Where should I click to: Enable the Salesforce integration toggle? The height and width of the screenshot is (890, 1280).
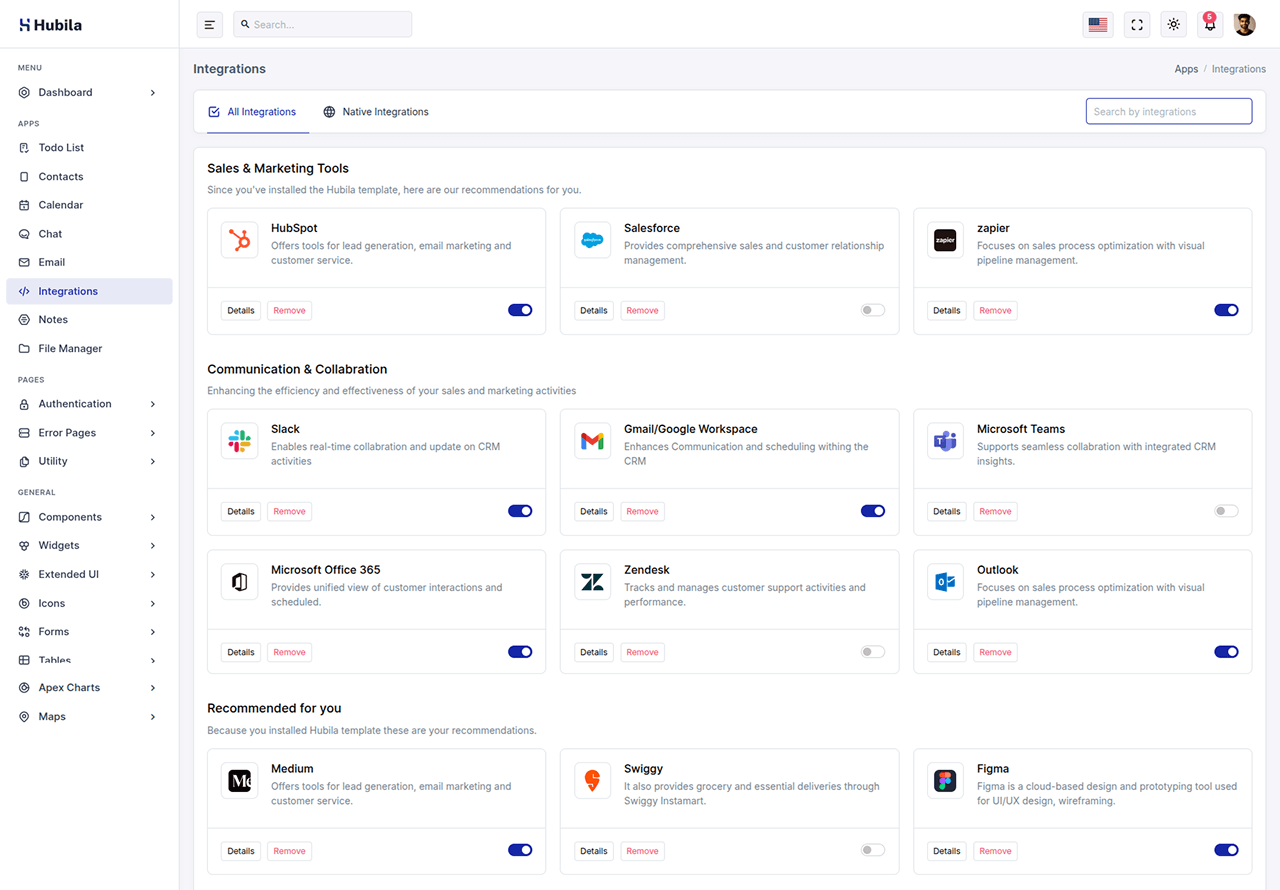click(873, 310)
